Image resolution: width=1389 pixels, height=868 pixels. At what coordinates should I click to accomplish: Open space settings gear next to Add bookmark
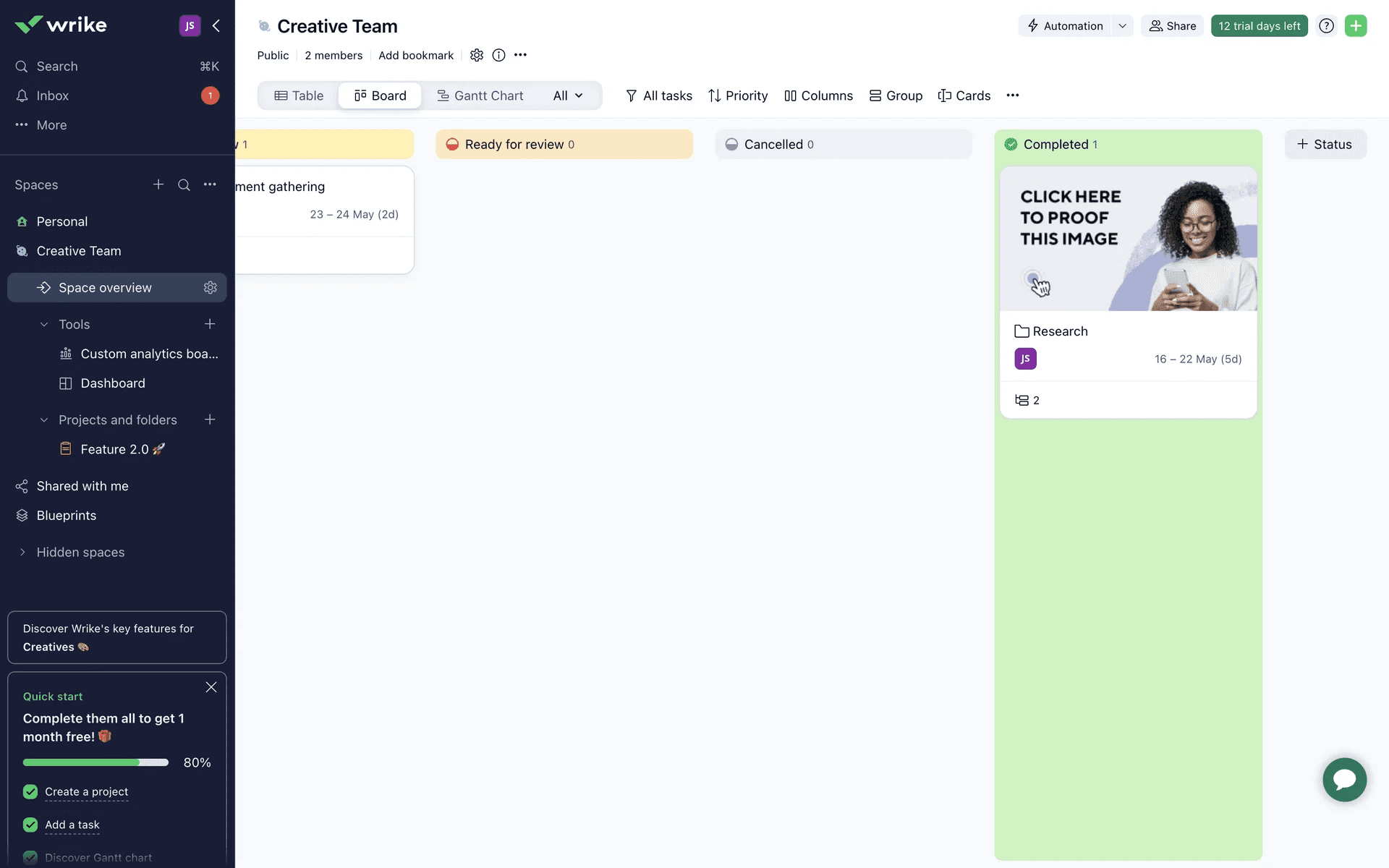click(476, 55)
